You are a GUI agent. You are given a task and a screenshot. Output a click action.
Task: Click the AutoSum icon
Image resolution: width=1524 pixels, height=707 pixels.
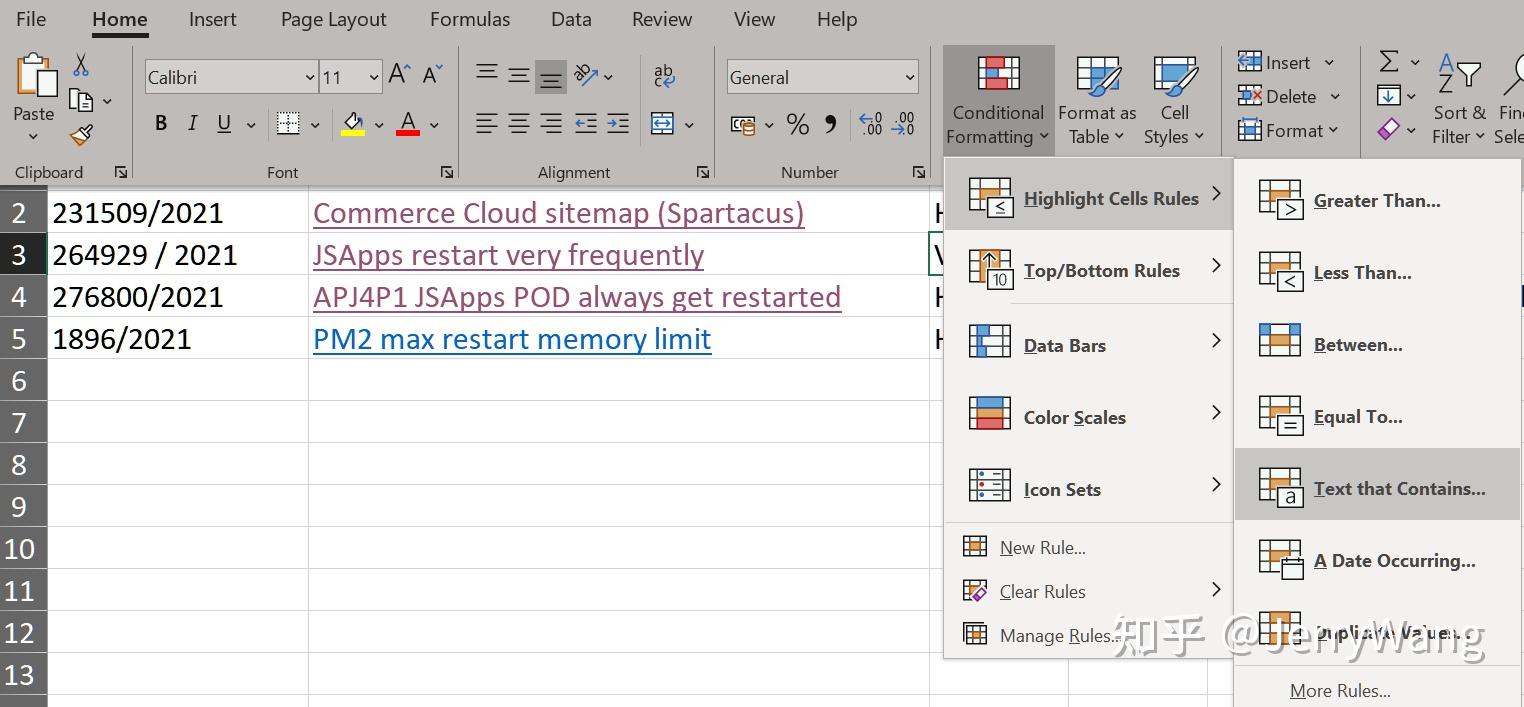tap(1390, 60)
